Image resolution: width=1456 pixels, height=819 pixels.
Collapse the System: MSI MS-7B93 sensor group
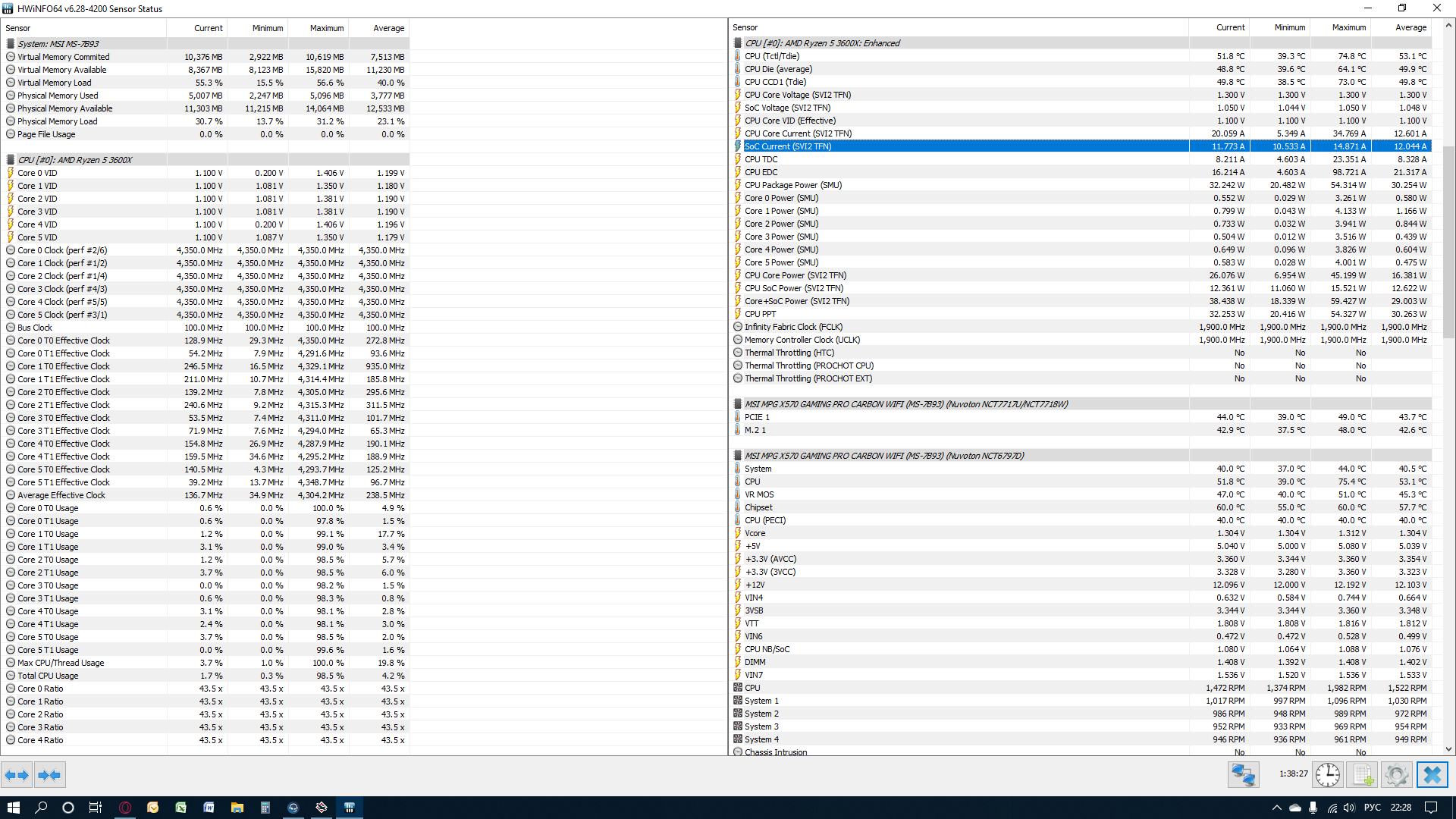(x=58, y=44)
